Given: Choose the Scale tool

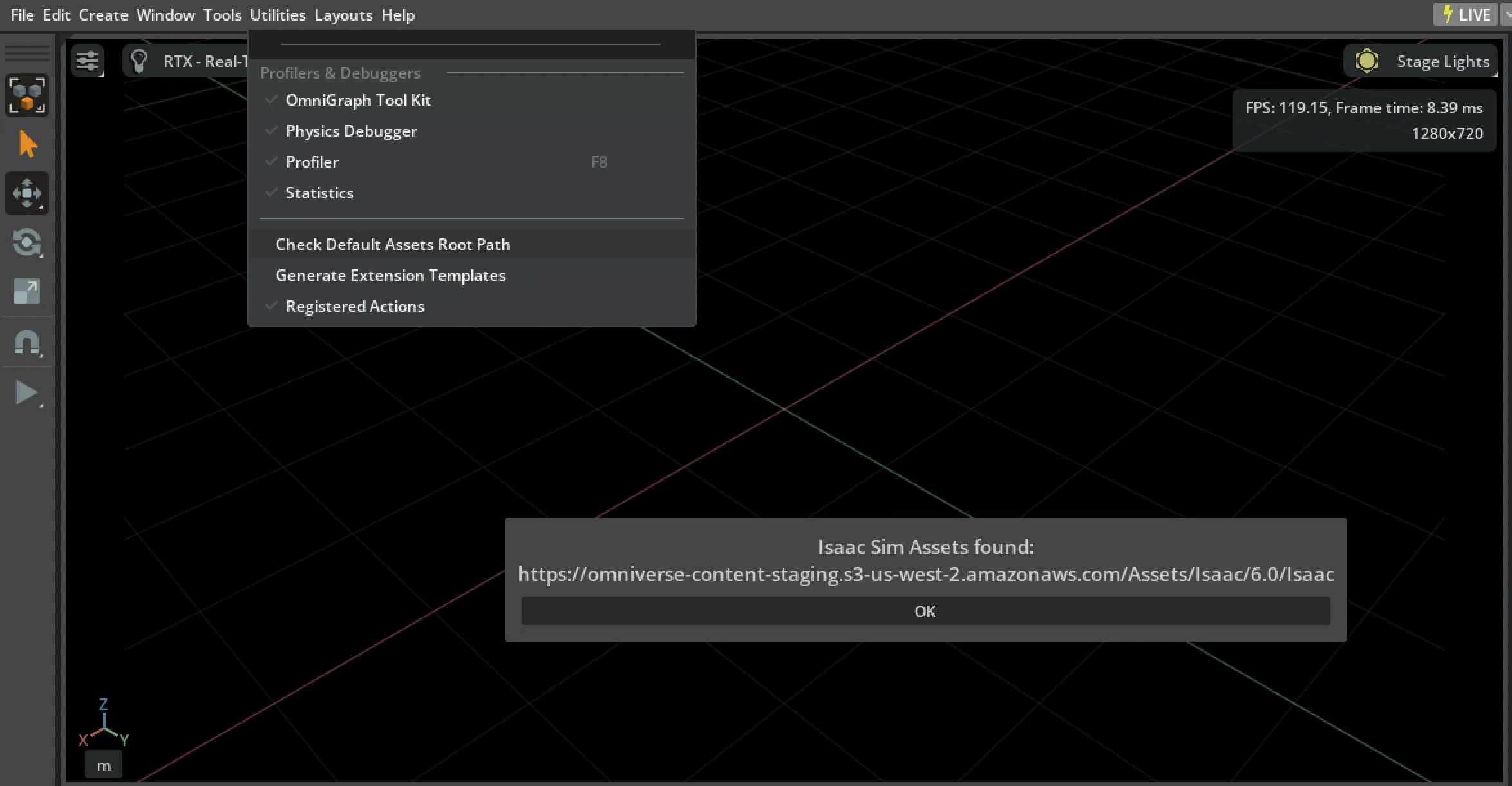Looking at the screenshot, I should coord(27,292).
